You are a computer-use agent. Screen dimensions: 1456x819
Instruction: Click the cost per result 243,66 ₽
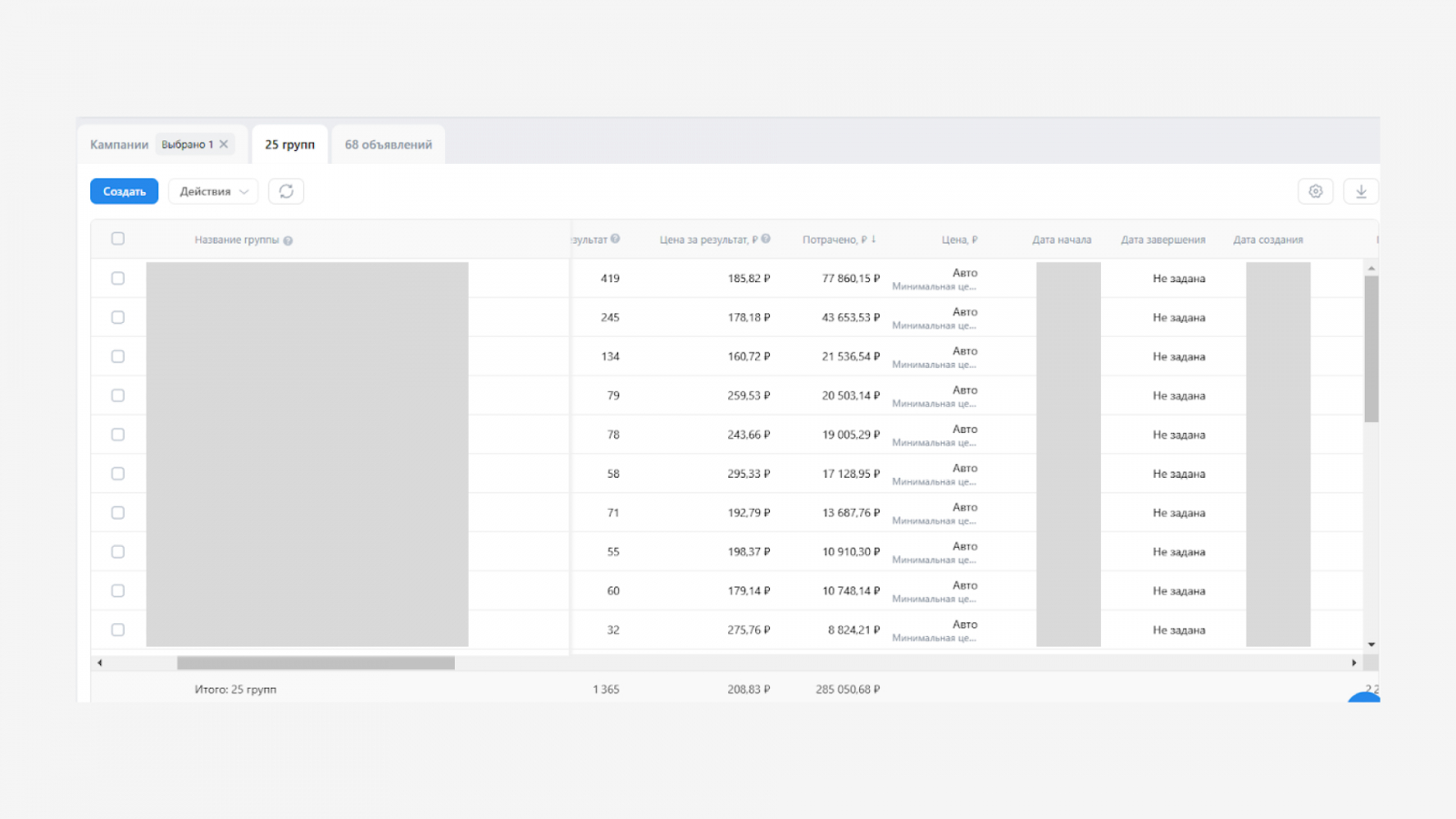749,435
